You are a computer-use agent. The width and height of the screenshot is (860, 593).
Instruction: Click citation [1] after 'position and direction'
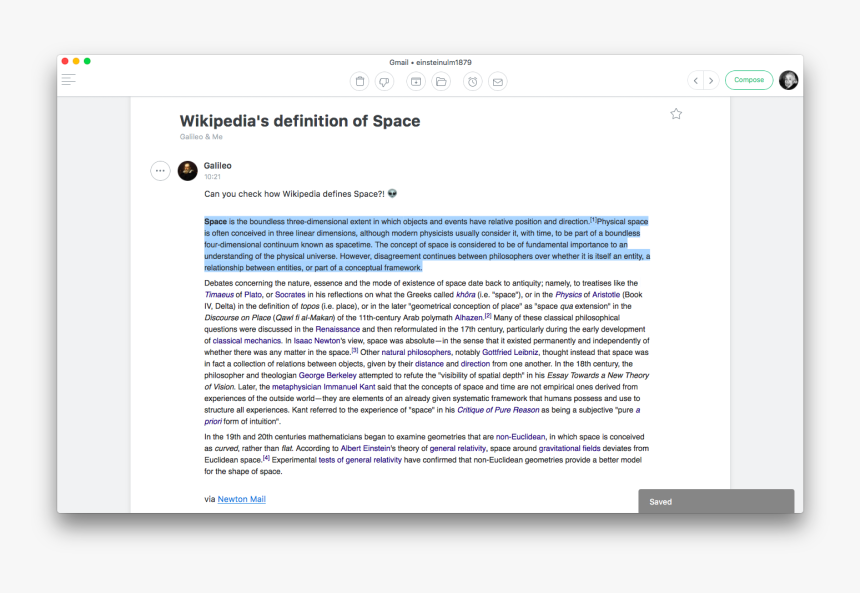593,220
